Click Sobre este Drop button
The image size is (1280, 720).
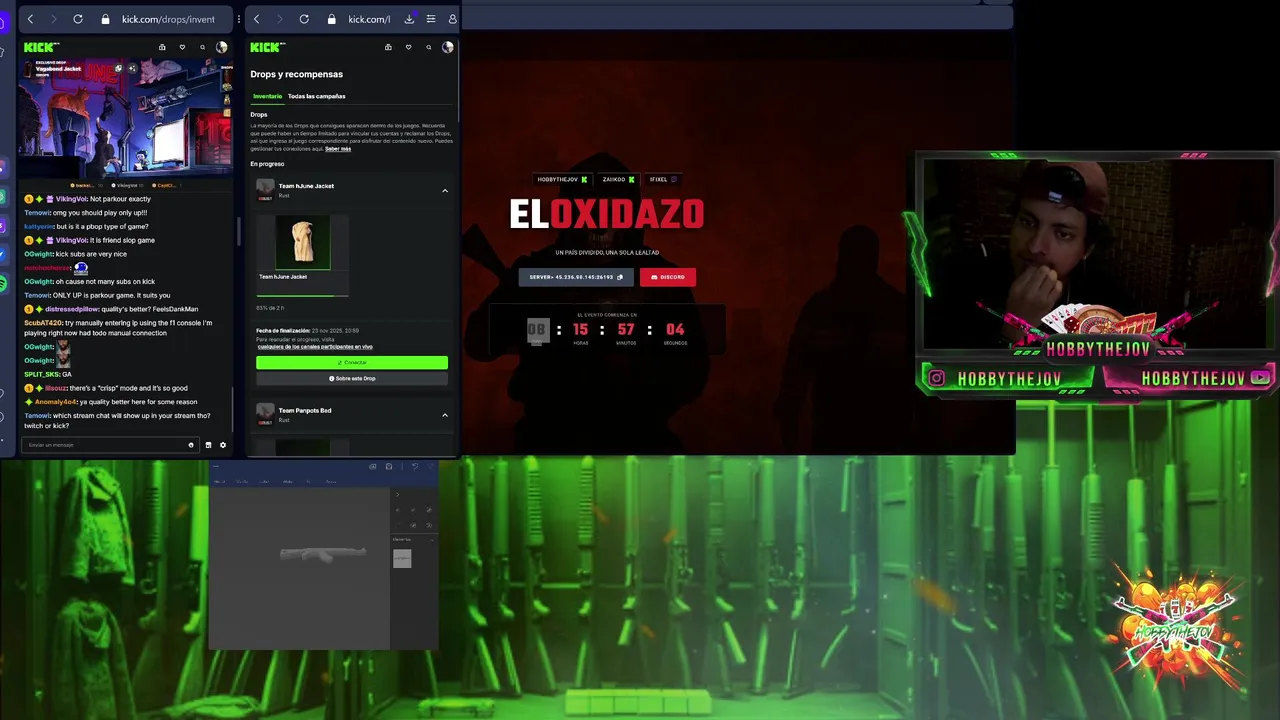tap(352, 378)
